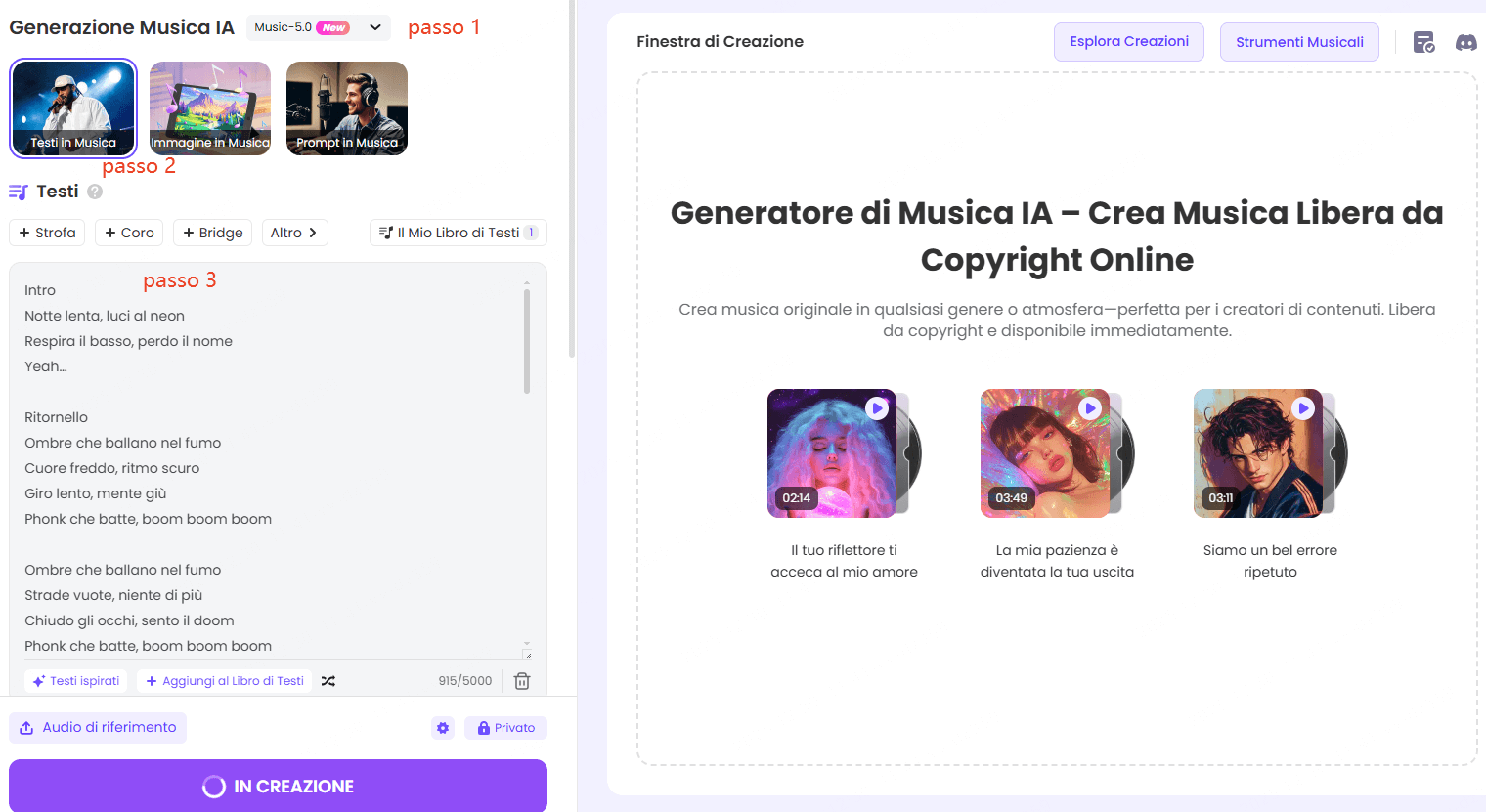Upload a file via 'Audio di riferimento'

click(98, 727)
